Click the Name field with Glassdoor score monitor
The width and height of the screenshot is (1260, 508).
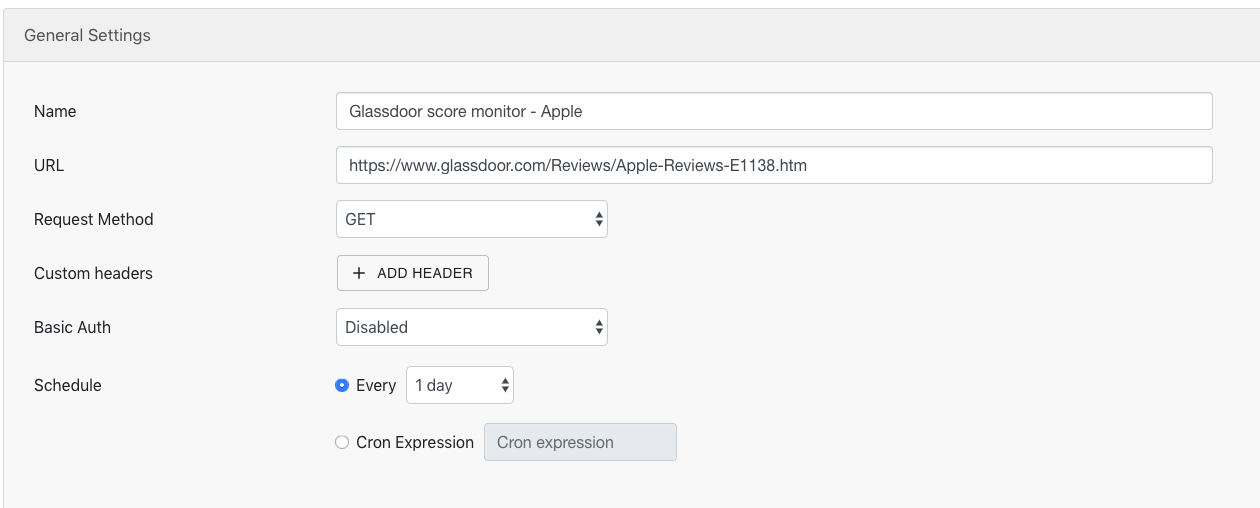774,111
